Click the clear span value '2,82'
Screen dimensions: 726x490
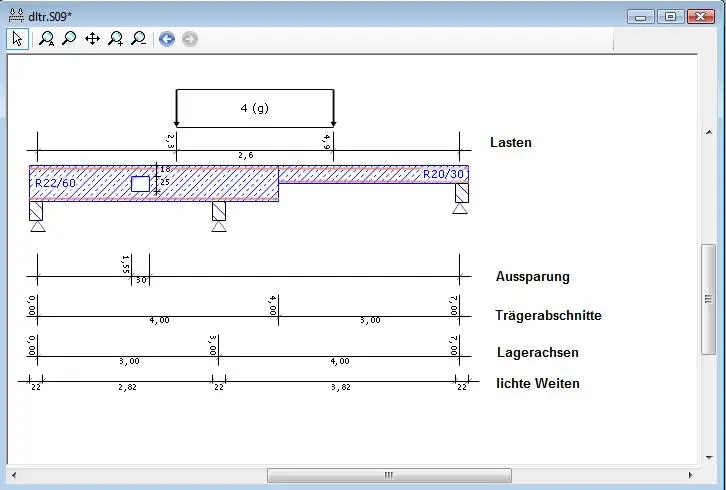click(x=127, y=387)
